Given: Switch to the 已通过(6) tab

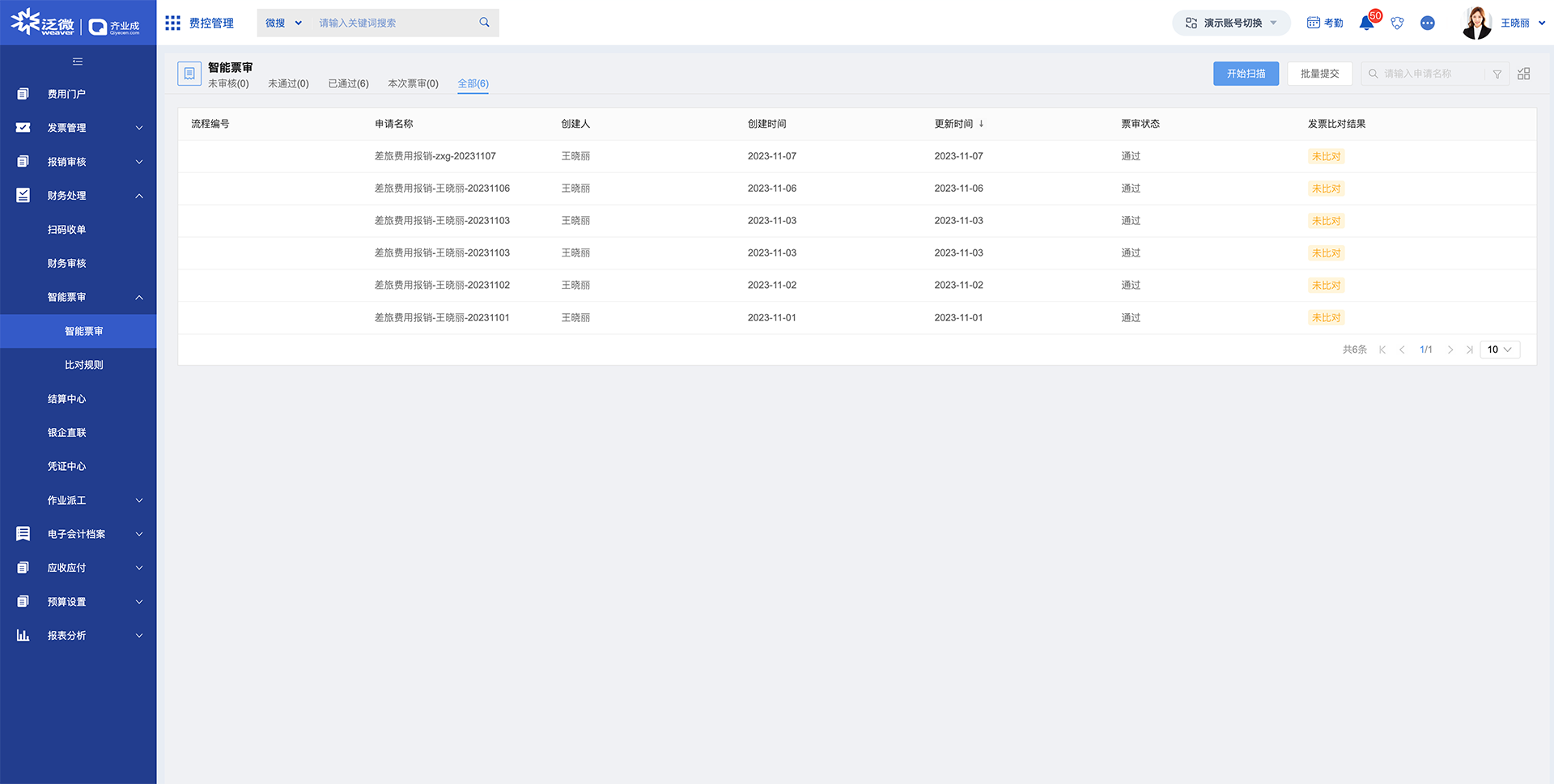Looking at the screenshot, I should tap(348, 83).
